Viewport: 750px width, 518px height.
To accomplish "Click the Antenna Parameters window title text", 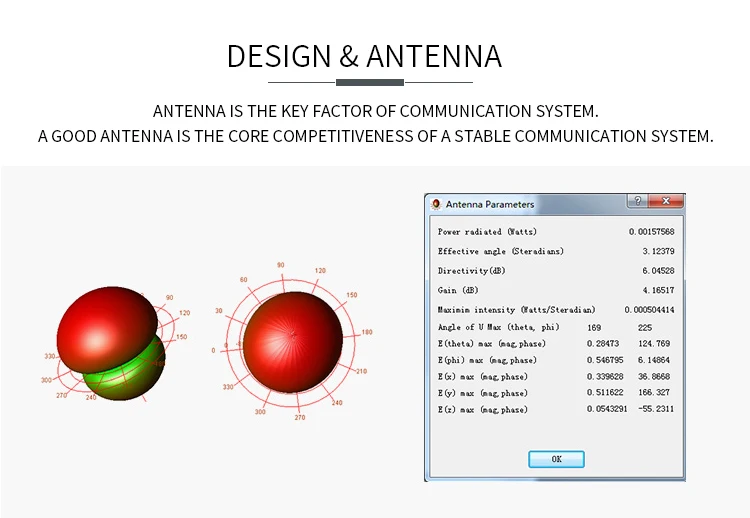I will [489, 204].
